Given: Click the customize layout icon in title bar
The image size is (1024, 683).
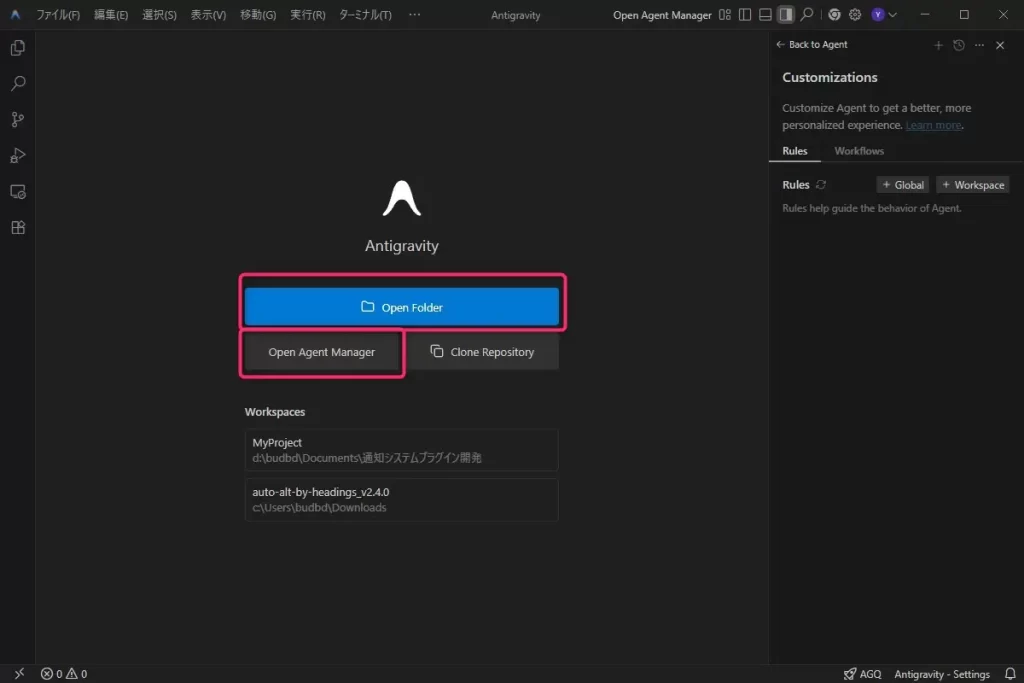Looking at the screenshot, I should [724, 14].
